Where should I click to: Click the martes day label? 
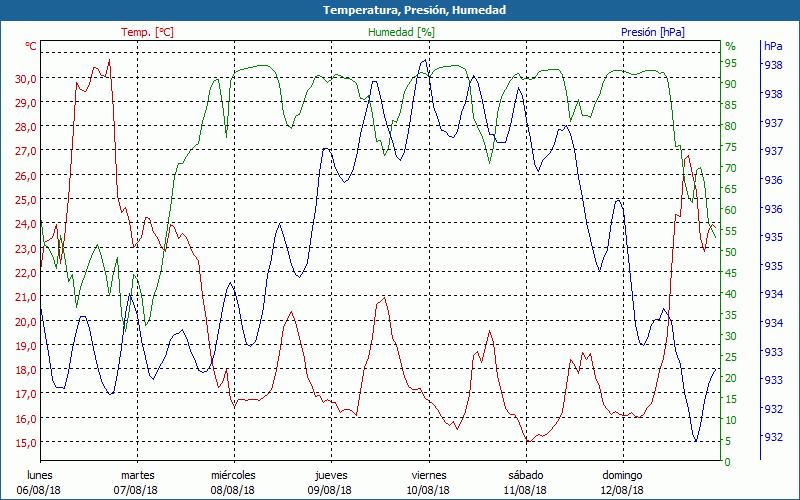click(x=137, y=476)
